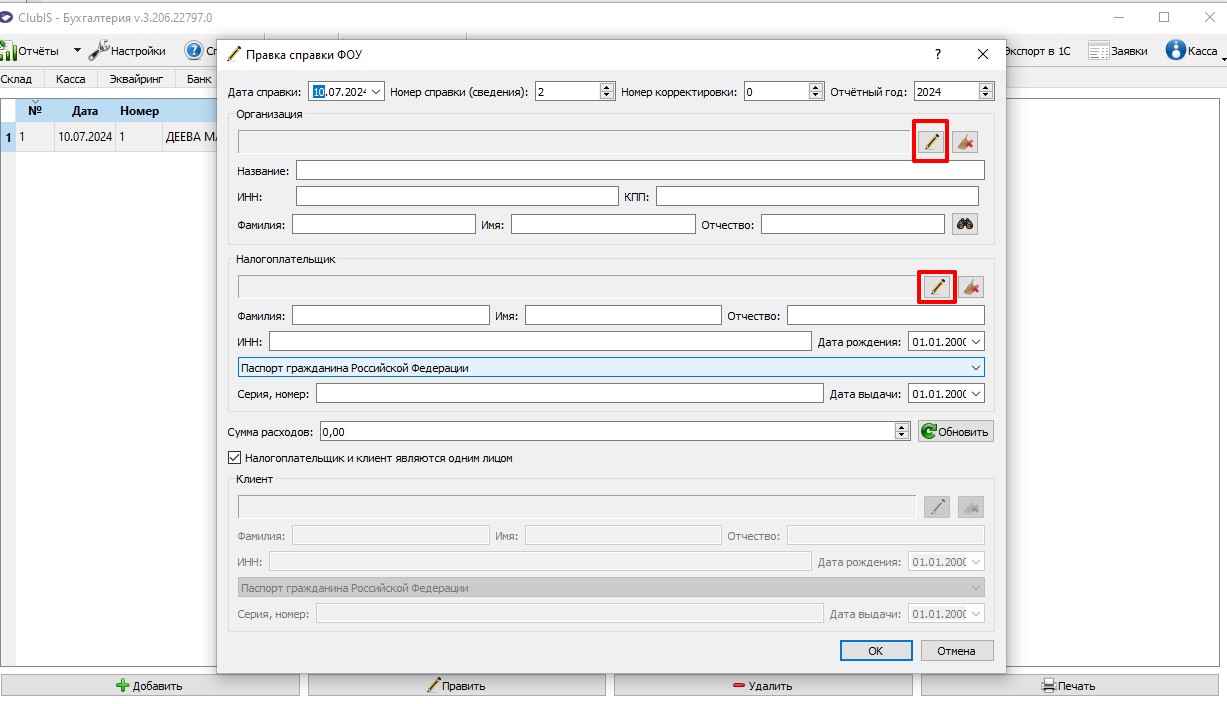This screenshot has height=704, width=1227.
Task: Click the organization Фамилия input field
Action: tap(383, 224)
